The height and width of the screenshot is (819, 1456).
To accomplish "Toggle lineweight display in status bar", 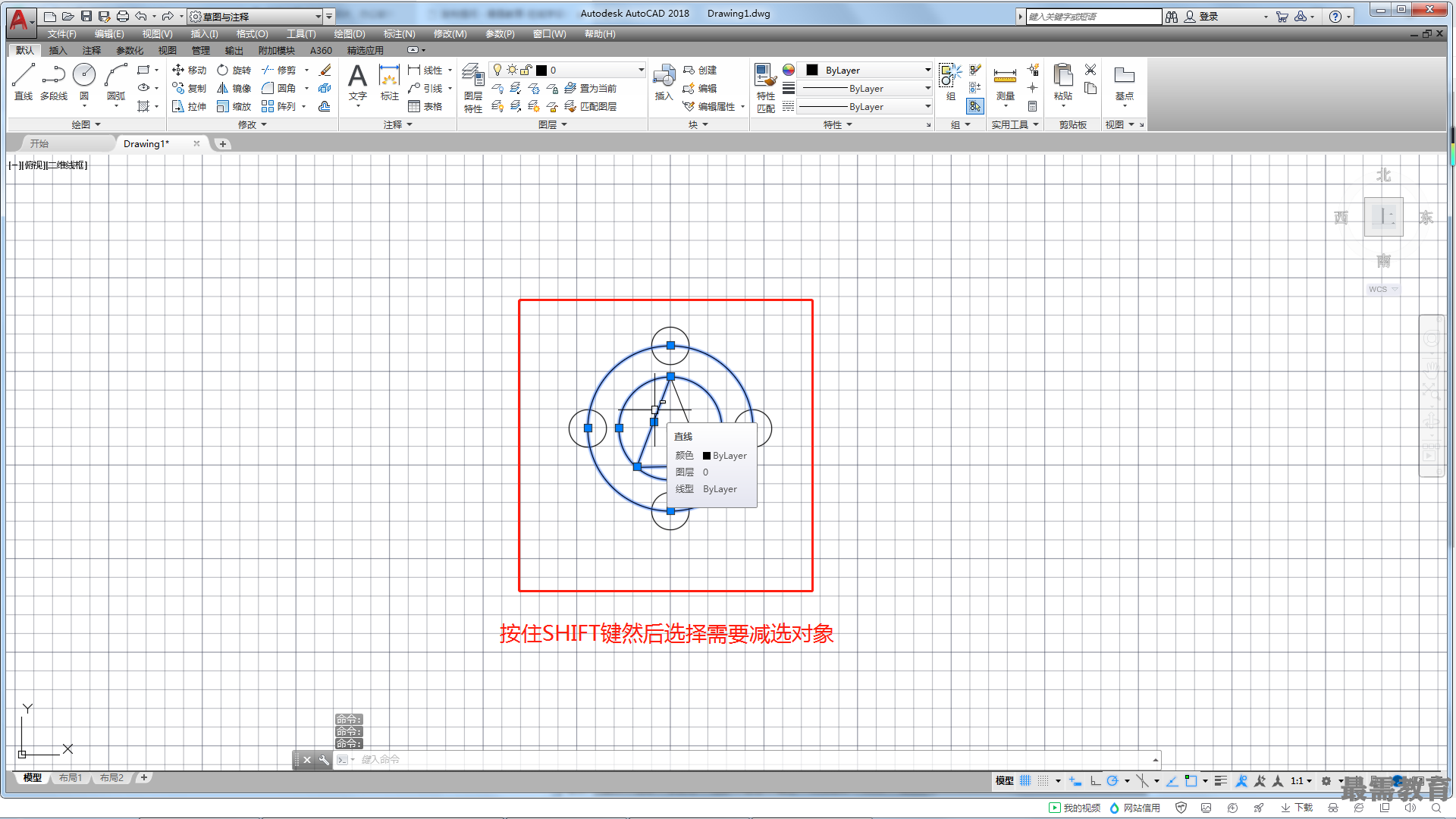I will 1220,780.
